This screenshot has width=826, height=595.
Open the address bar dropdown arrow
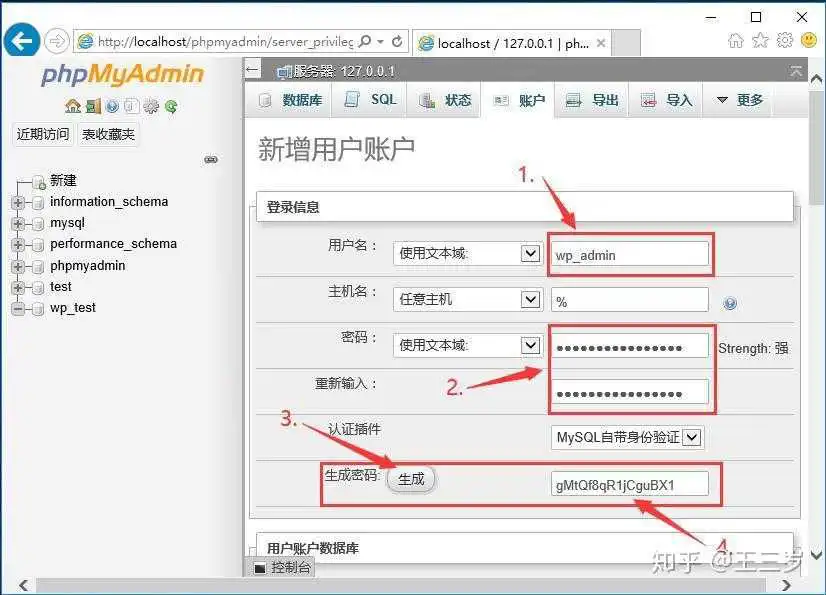point(380,41)
